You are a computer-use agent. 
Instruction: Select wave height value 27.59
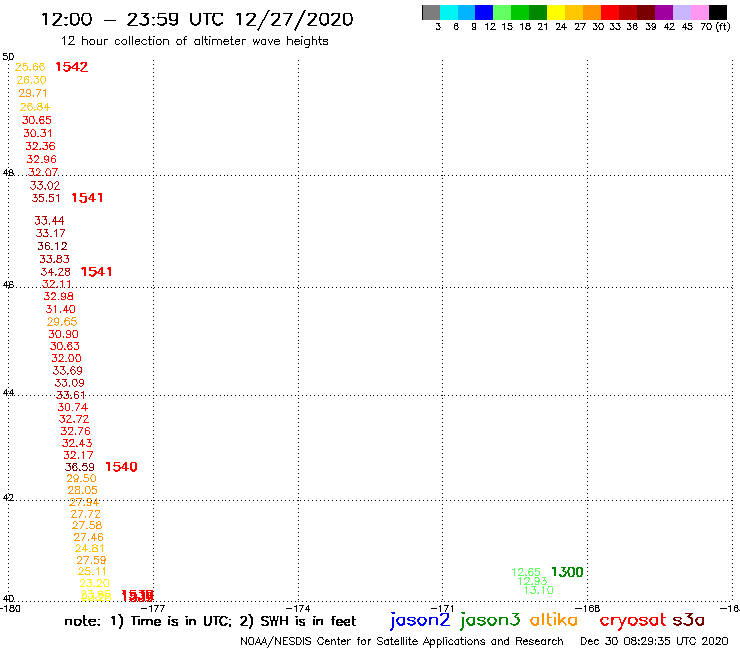click(91, 560)
